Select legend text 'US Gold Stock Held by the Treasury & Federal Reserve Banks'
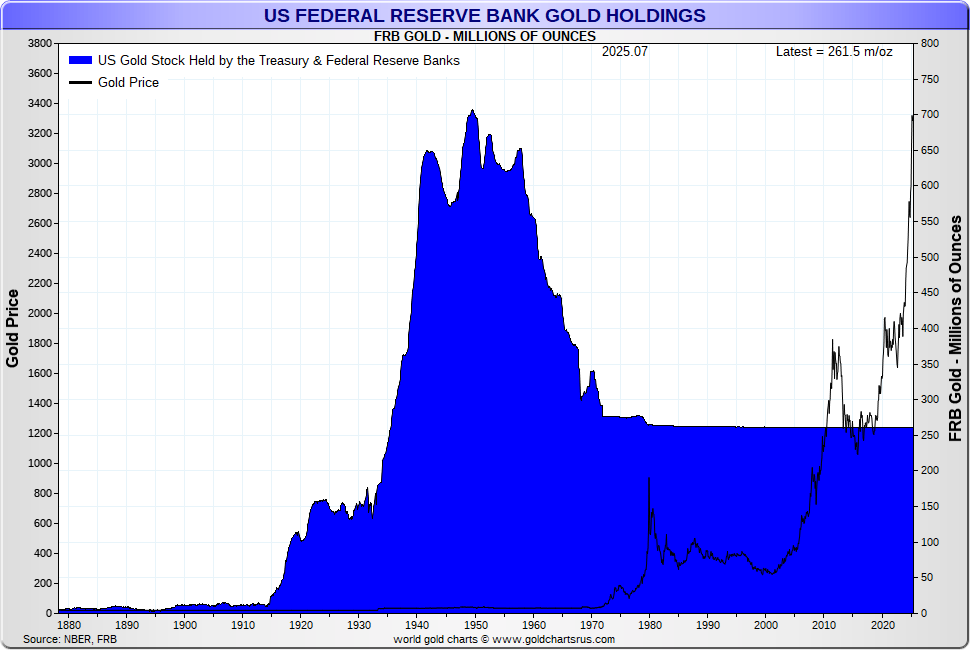This screenshot has height=650, width=970. pos(278,61)
